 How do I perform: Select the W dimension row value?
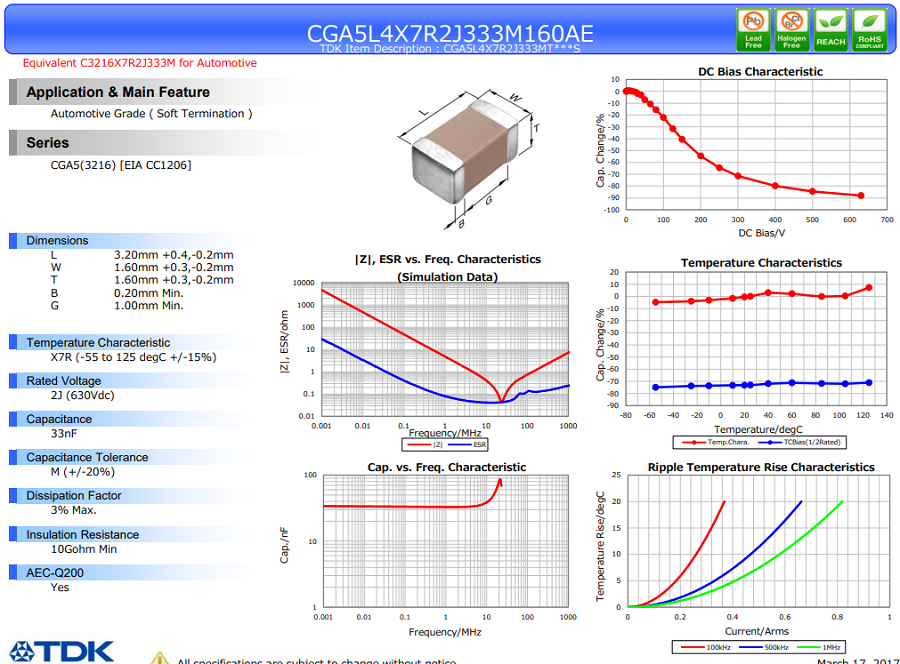174,267
